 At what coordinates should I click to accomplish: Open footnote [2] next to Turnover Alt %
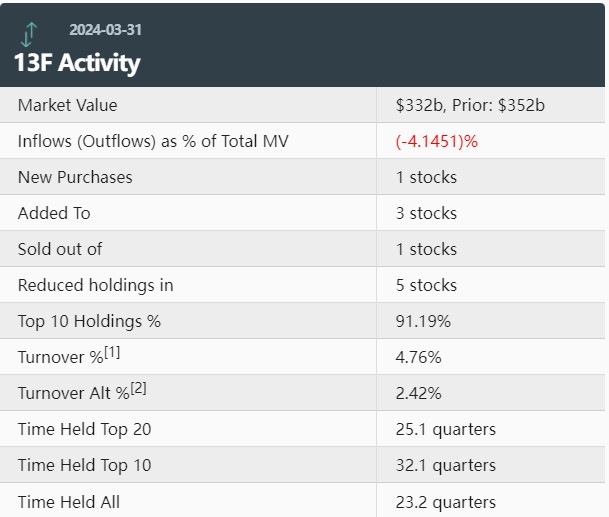point(138,389)
